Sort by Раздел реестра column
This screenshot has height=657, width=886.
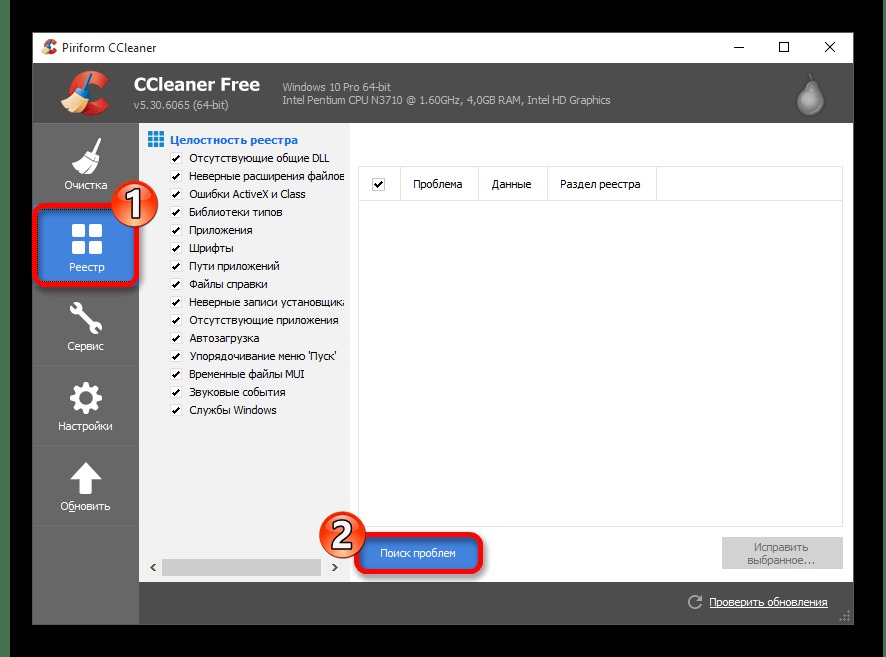pos(601,184)
